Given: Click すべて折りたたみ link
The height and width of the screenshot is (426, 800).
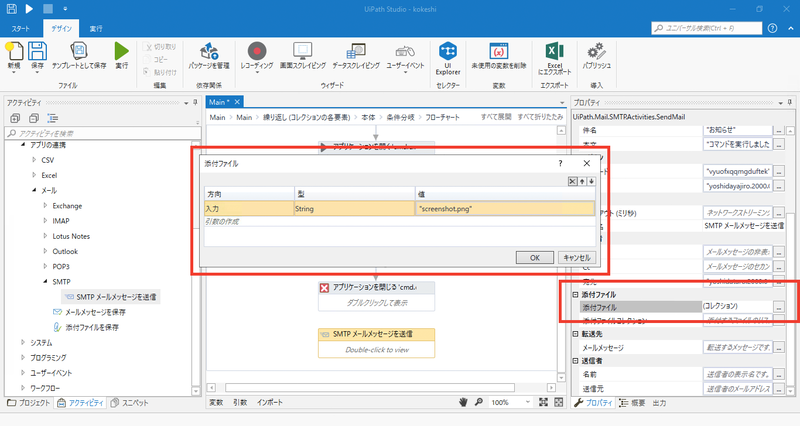Looking at the screenshot, I should [540, 117].
